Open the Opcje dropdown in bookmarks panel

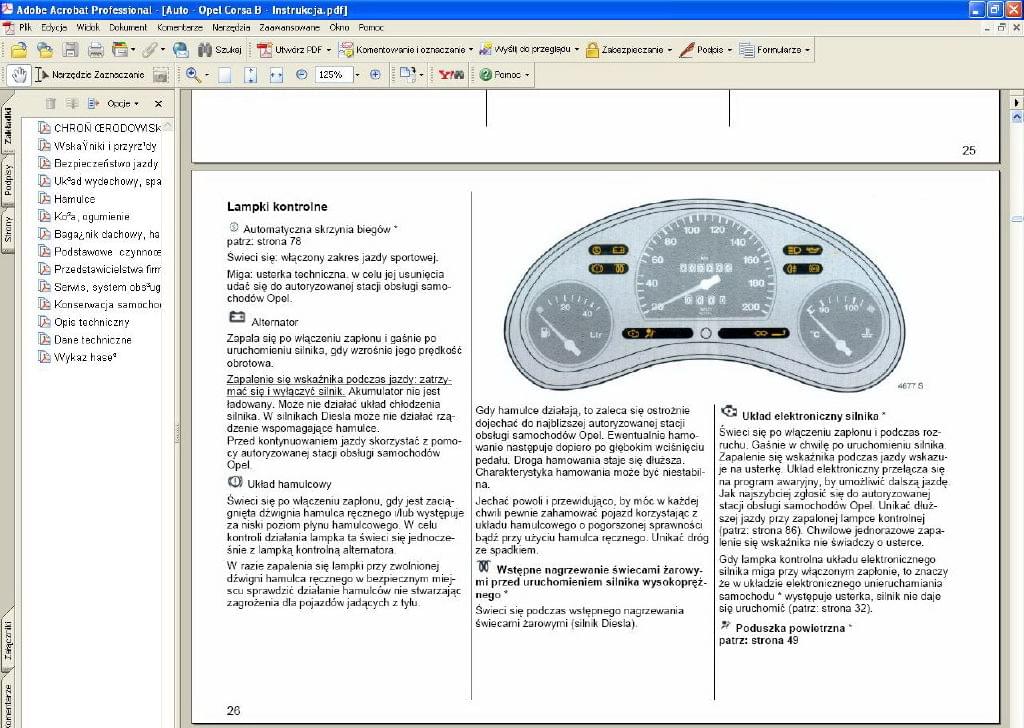123,103
